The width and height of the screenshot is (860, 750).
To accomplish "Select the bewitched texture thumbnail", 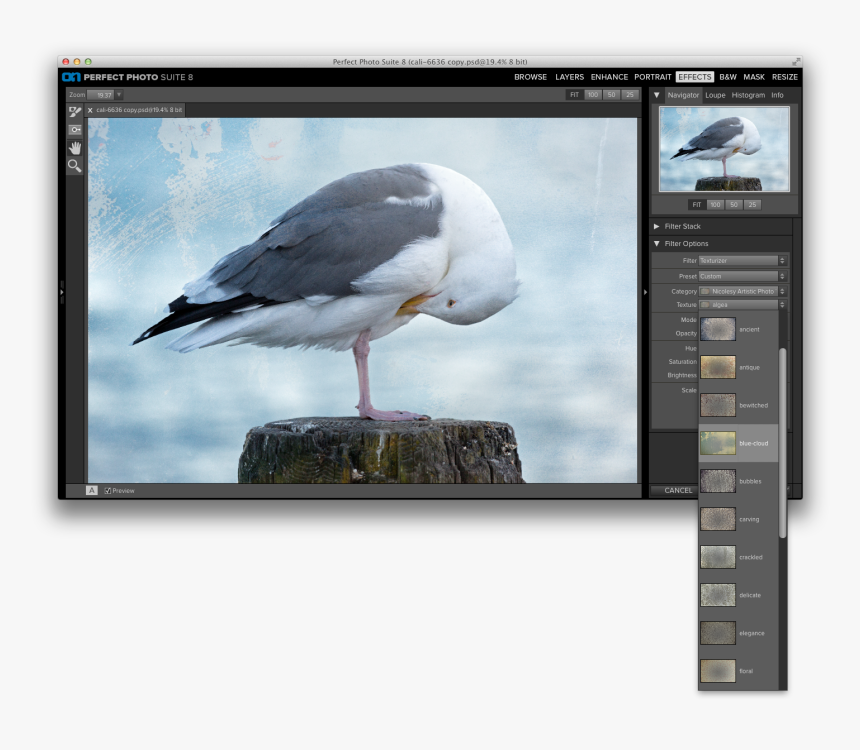I will click(718, 404).
